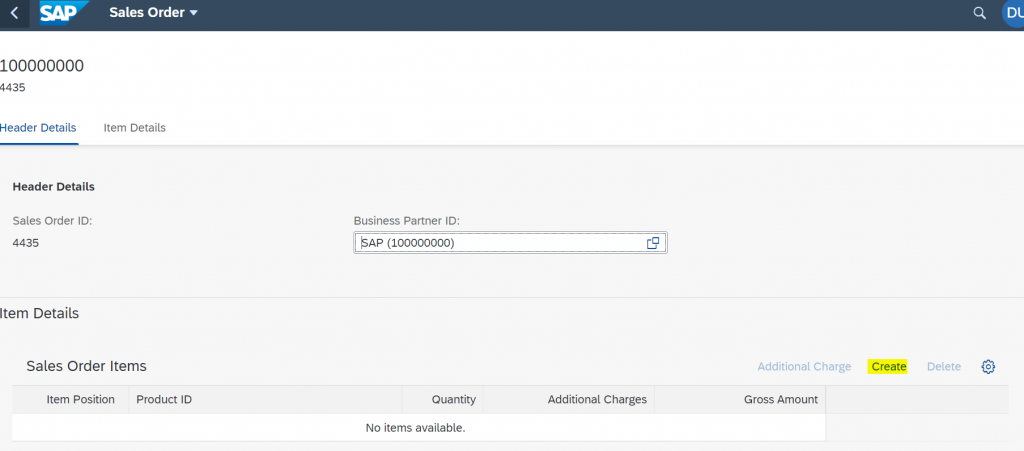Click the Gross Amount column header
This screenshot has height=451, width=1024.
coord(740,399)
